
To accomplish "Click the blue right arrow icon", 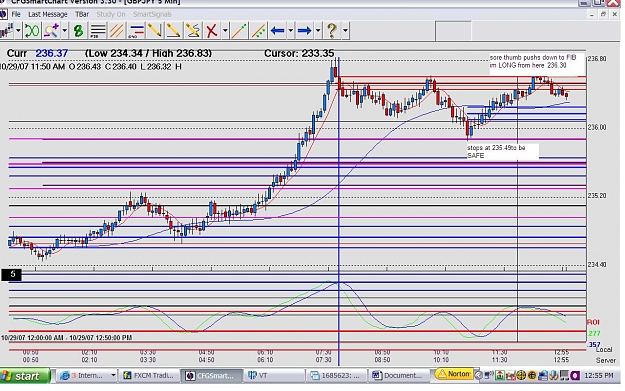I will (x=305, y=31).
